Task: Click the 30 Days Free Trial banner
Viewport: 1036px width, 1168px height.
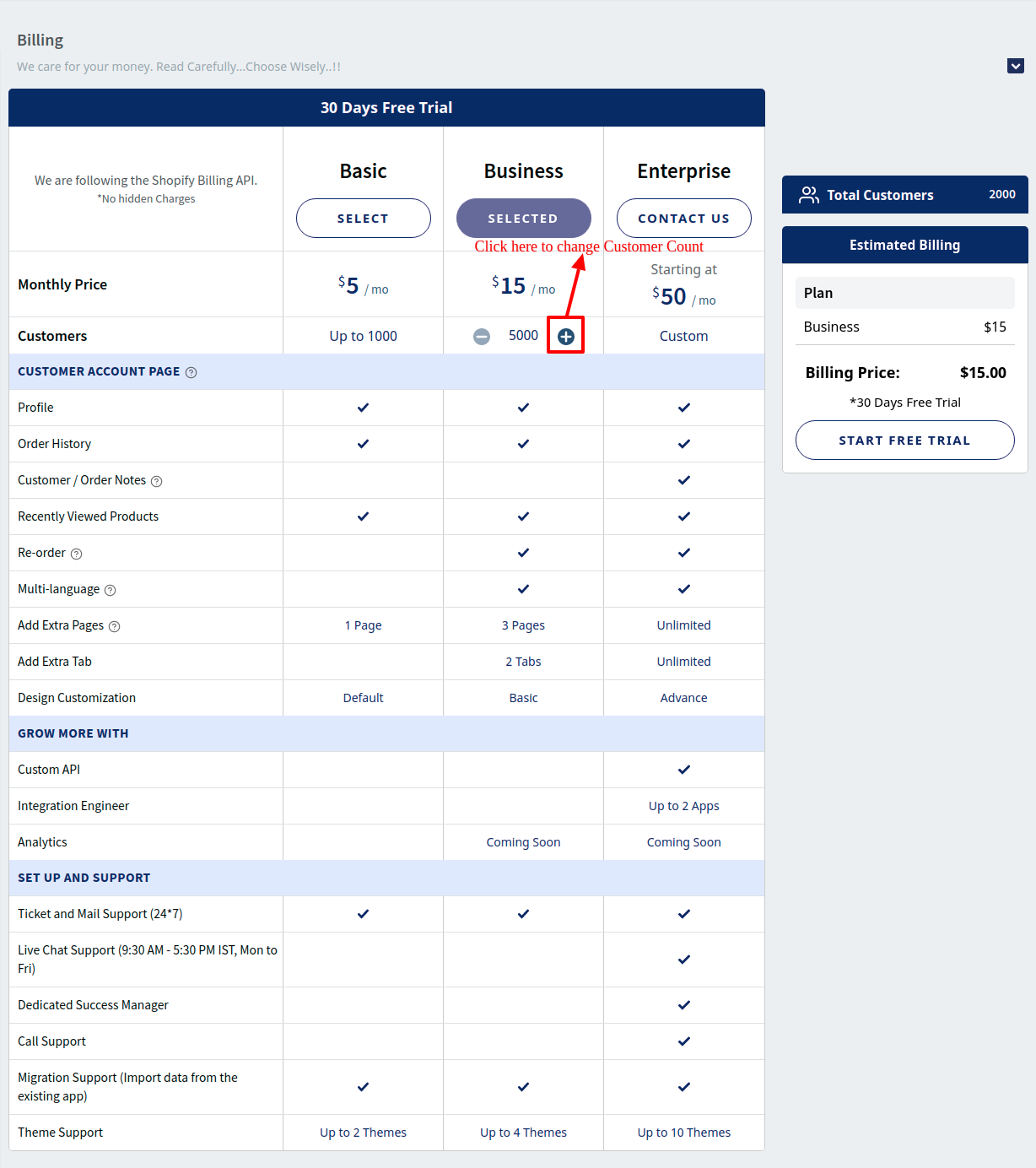Action: tap(386, 107)
